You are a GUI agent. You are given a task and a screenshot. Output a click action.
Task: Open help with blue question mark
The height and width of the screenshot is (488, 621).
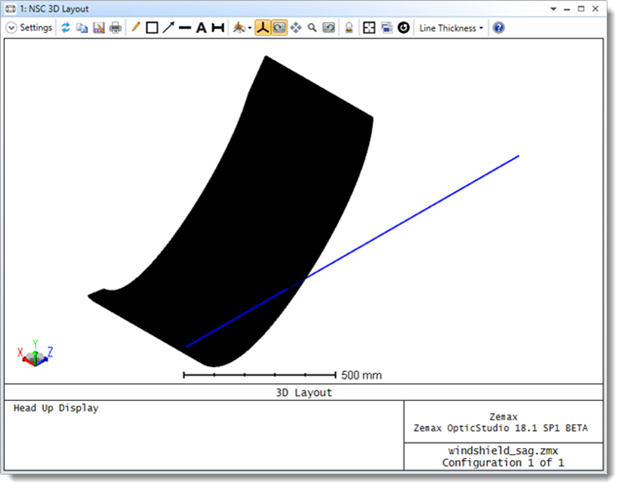499,28
